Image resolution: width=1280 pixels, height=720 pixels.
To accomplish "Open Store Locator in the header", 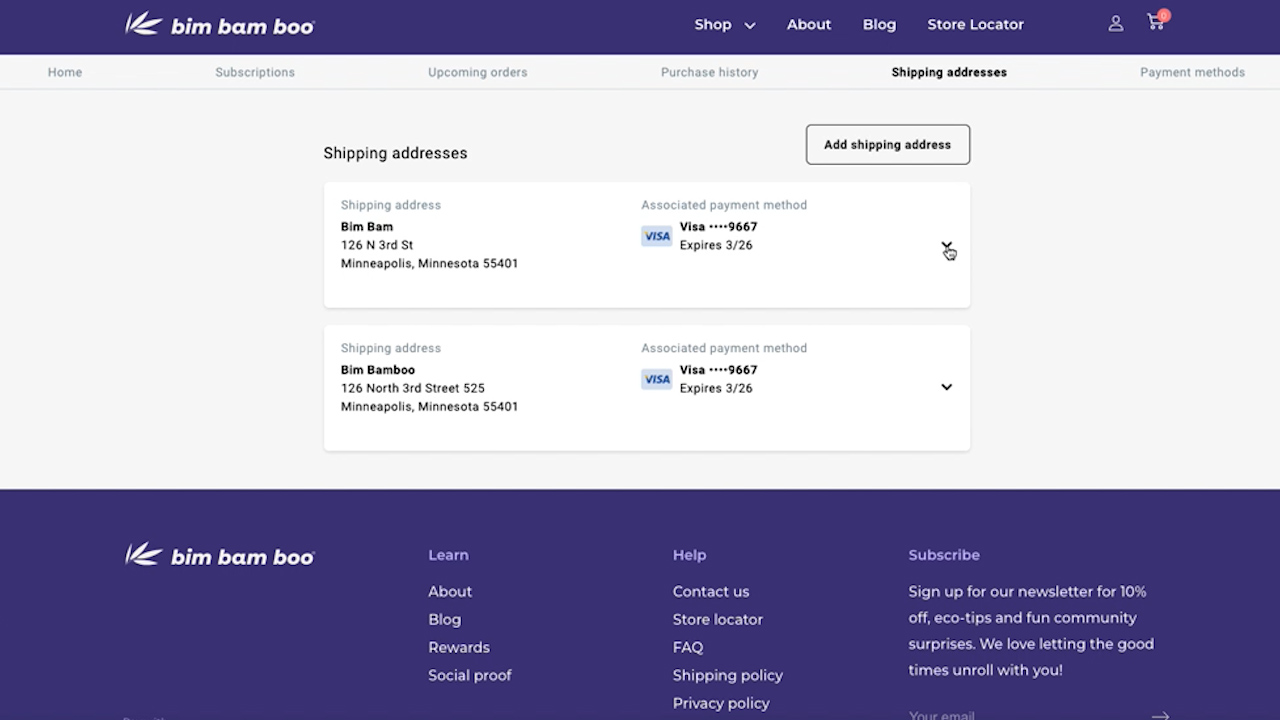I will point(975,24).
